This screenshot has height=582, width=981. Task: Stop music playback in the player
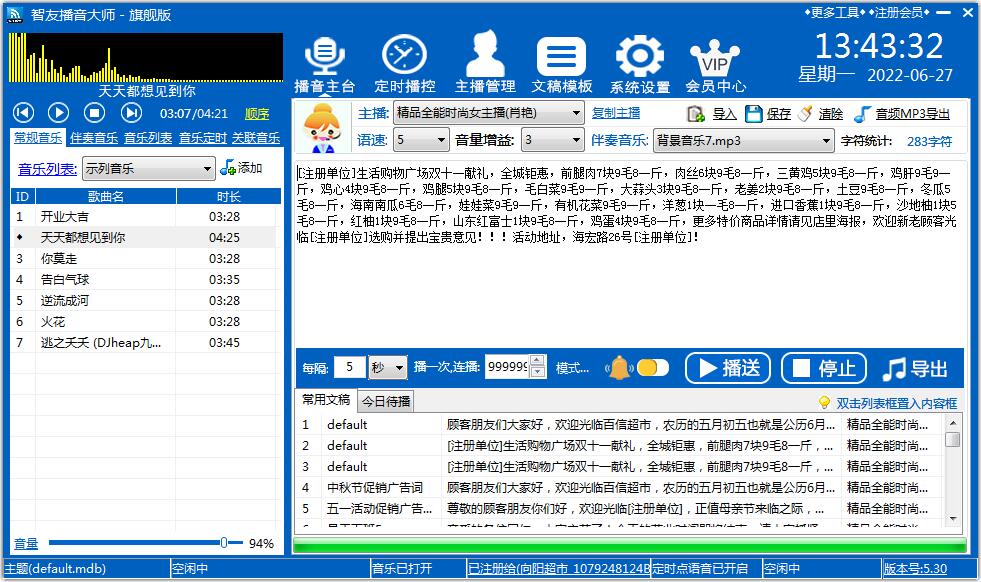[x=95, y=113]
